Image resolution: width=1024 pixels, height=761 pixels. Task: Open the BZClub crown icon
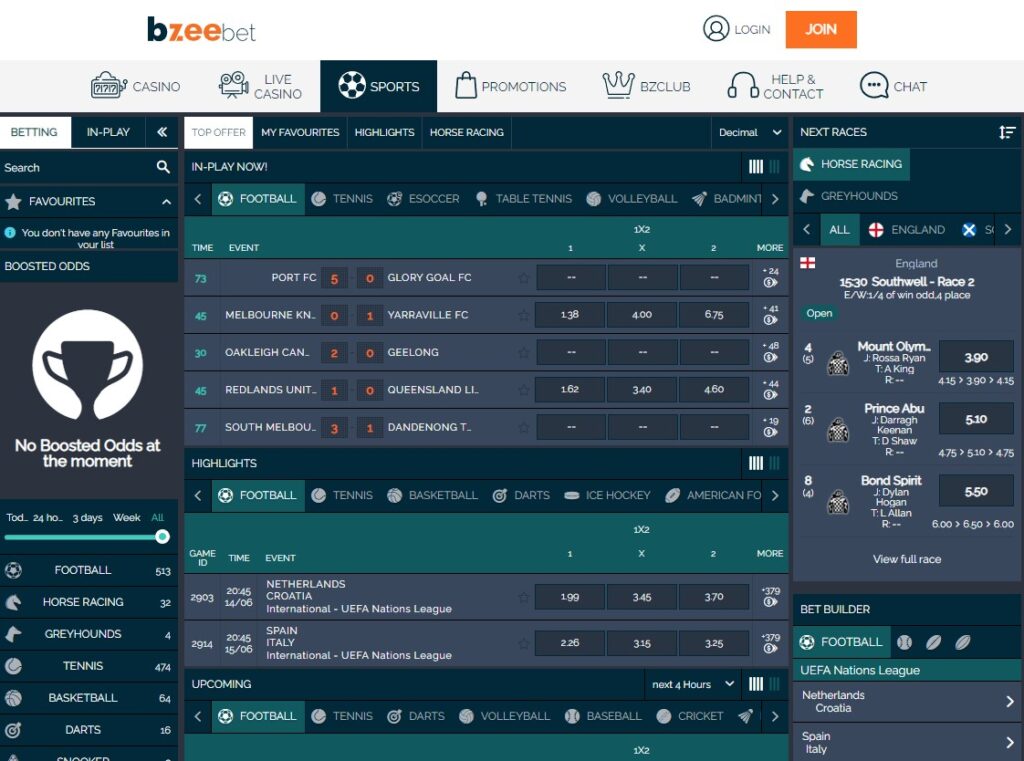tap(618, 86)
